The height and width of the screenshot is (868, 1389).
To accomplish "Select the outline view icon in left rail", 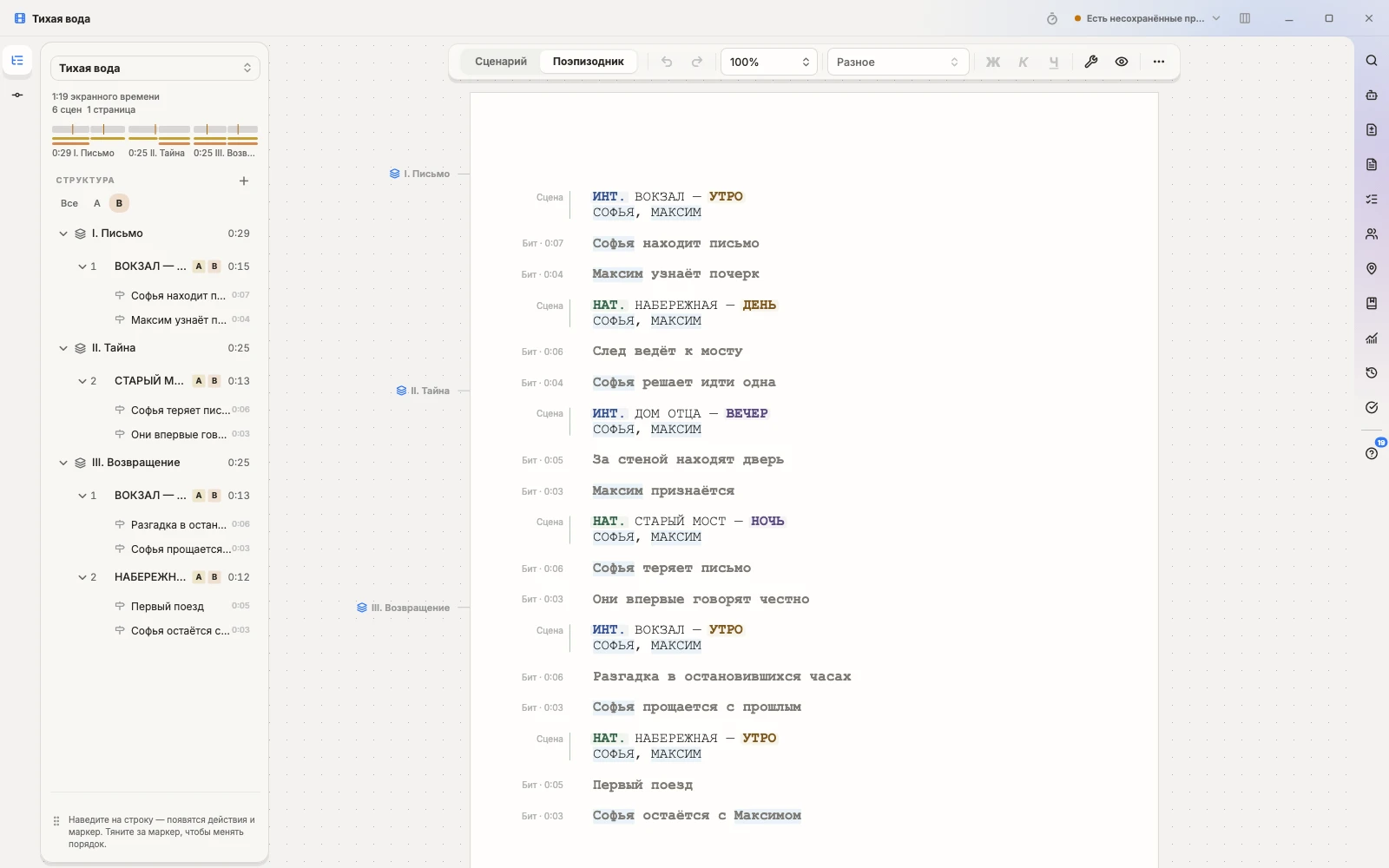I will 17,60.
